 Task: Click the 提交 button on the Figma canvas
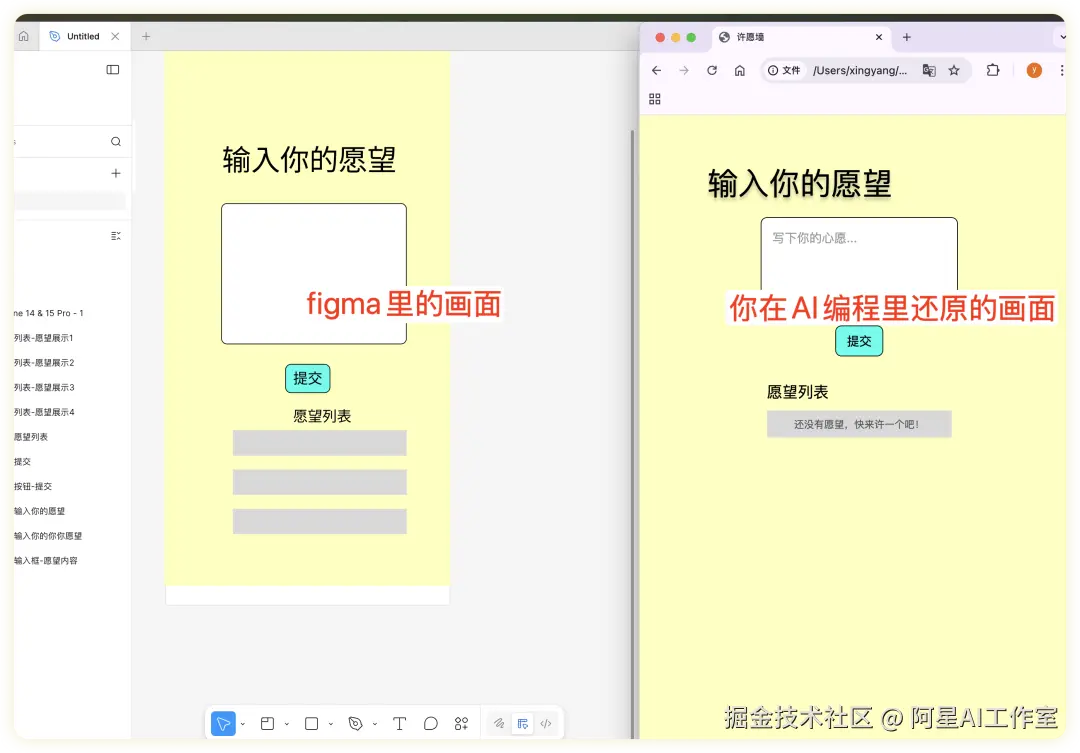(307, 378)
